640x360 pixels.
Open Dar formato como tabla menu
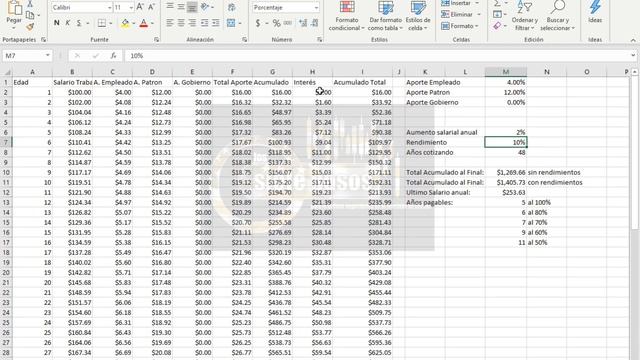click(385, 16)
